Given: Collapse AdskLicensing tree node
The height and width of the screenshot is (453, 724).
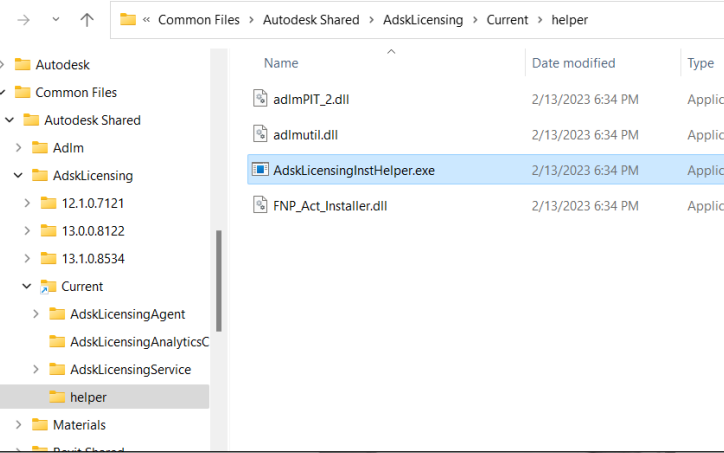Looking at the screenshot, I should [18, 175].
